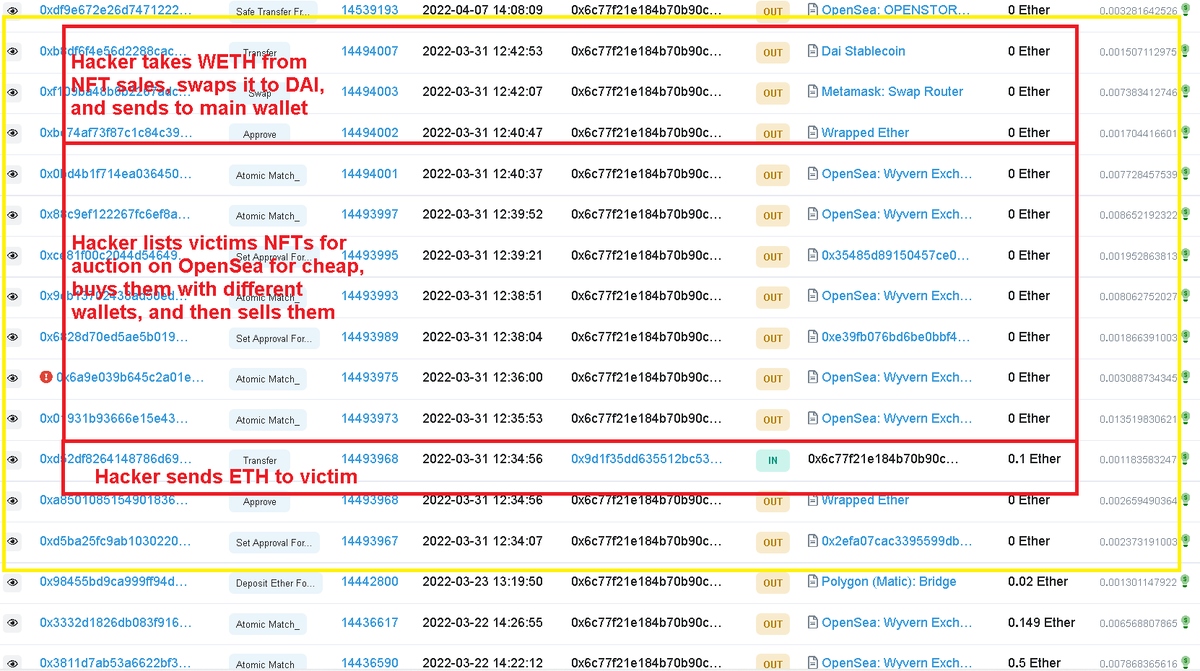Viewport: 1200px width, 671px height.
Task: Click the lightbulb icon beside fee 0.006568807865
Action: 1185,623
